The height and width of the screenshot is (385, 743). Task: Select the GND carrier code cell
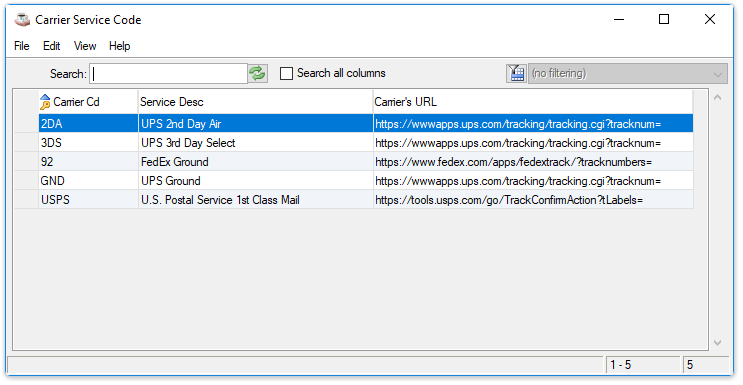click(88, 181)
